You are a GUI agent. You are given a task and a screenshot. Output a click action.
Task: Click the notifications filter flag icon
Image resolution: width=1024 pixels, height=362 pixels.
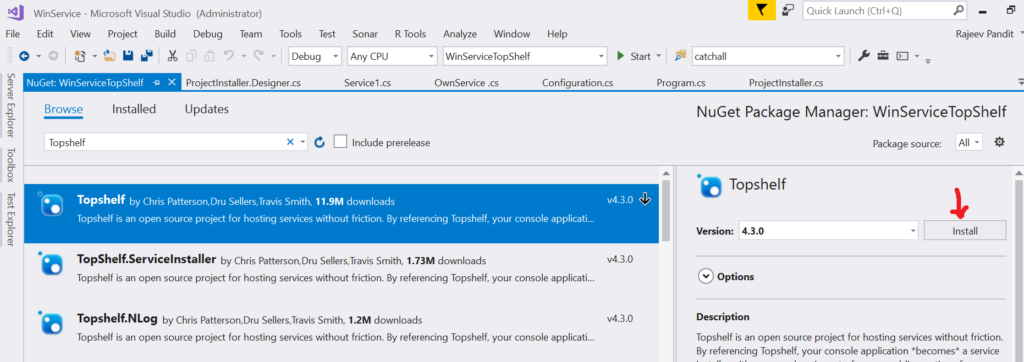pos(761,11)
